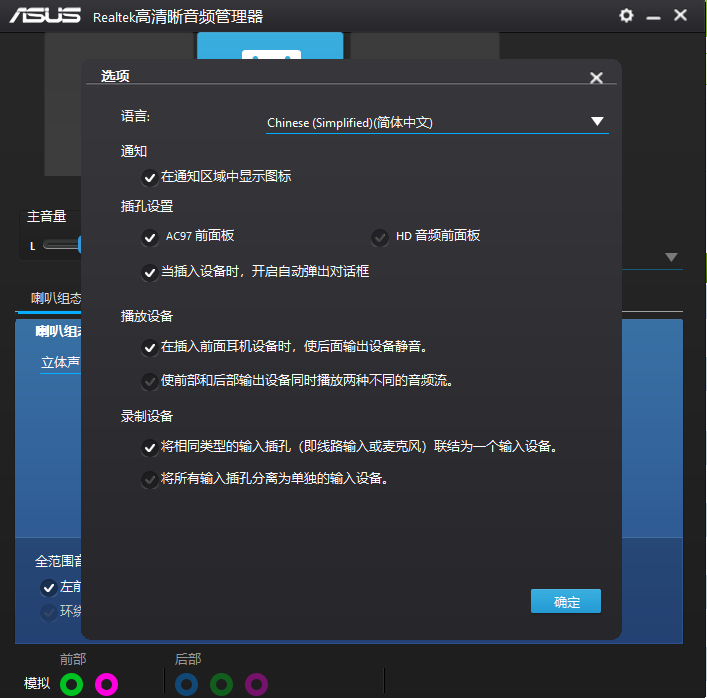Click the rear green analog jack
Screen dimensions: 707x698
pyautogui.click(x=221, y=684)
